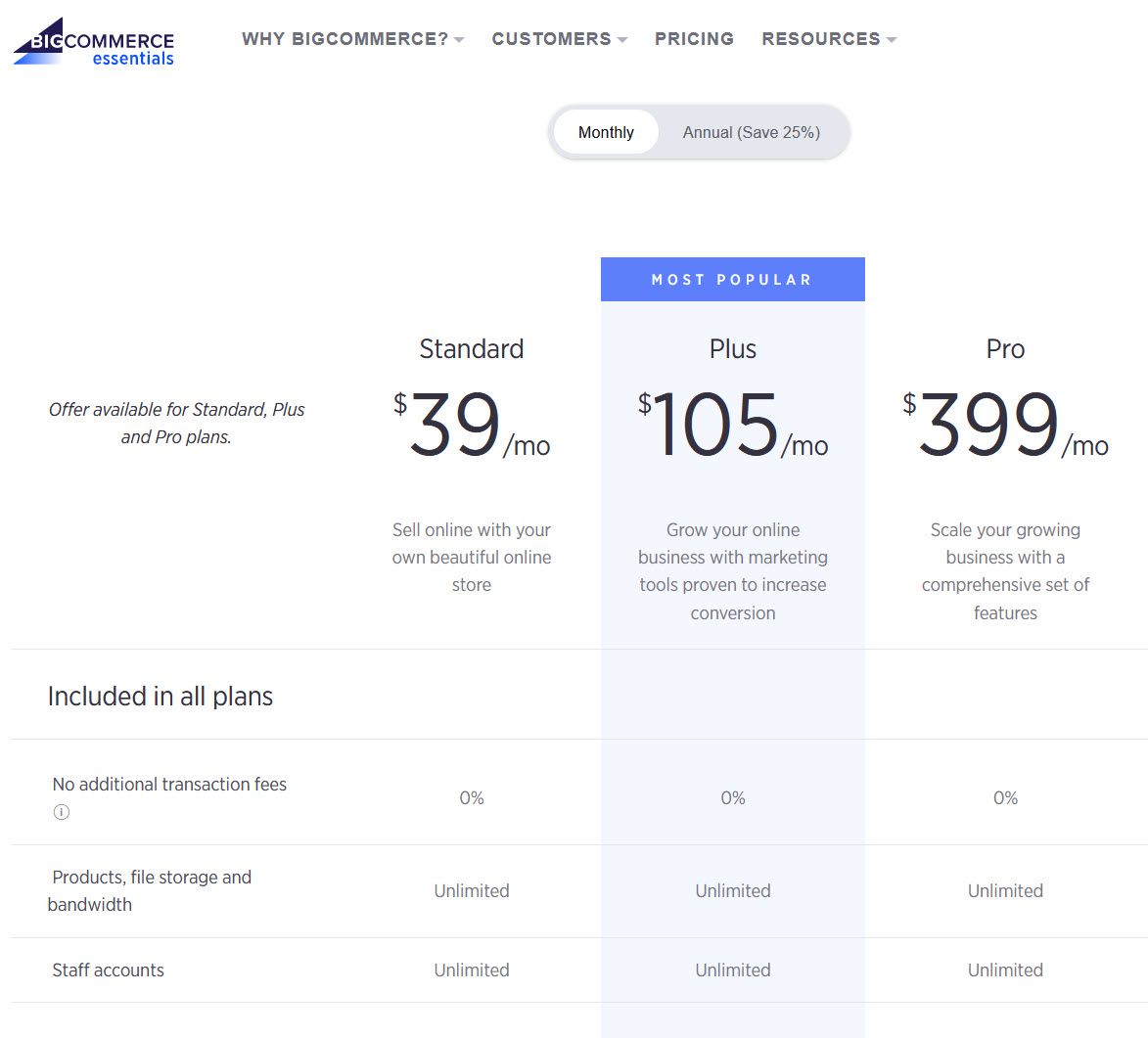Image resolution: width=1148 pixels, height=1038 pixels.
Task: Select the Pro plan heading
Action: click(1005, 349)
